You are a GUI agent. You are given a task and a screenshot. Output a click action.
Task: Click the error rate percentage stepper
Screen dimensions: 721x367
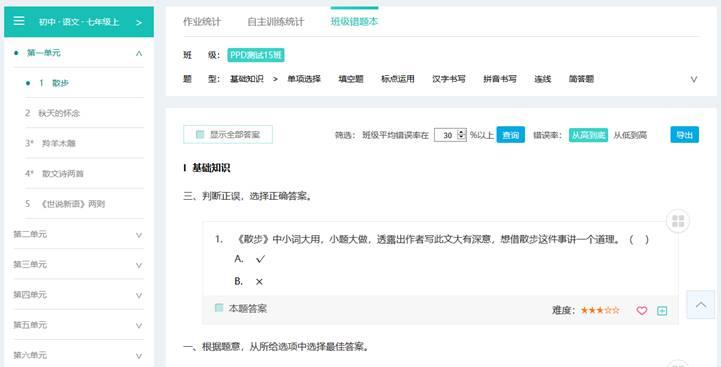tap(462, 135)
